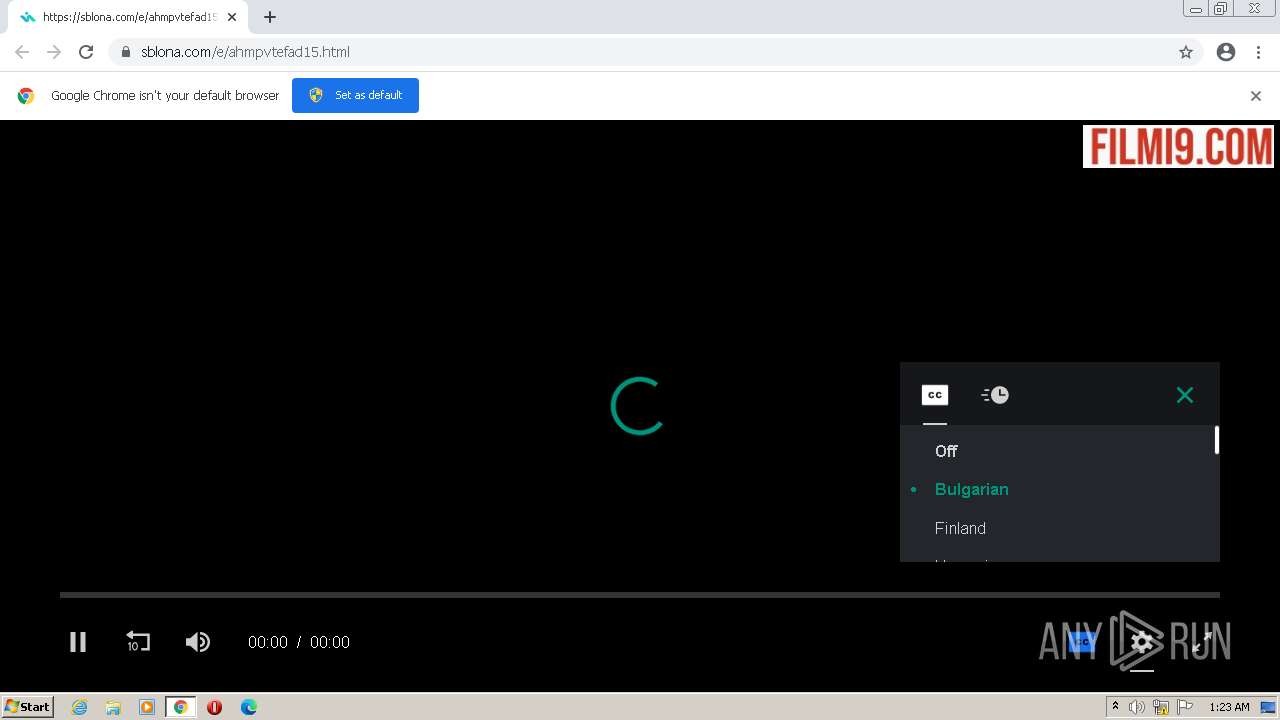Open Chrome profile menu
Image resolution: width=1280 pixels, height=720 pixels.
tap(1226, 52)
